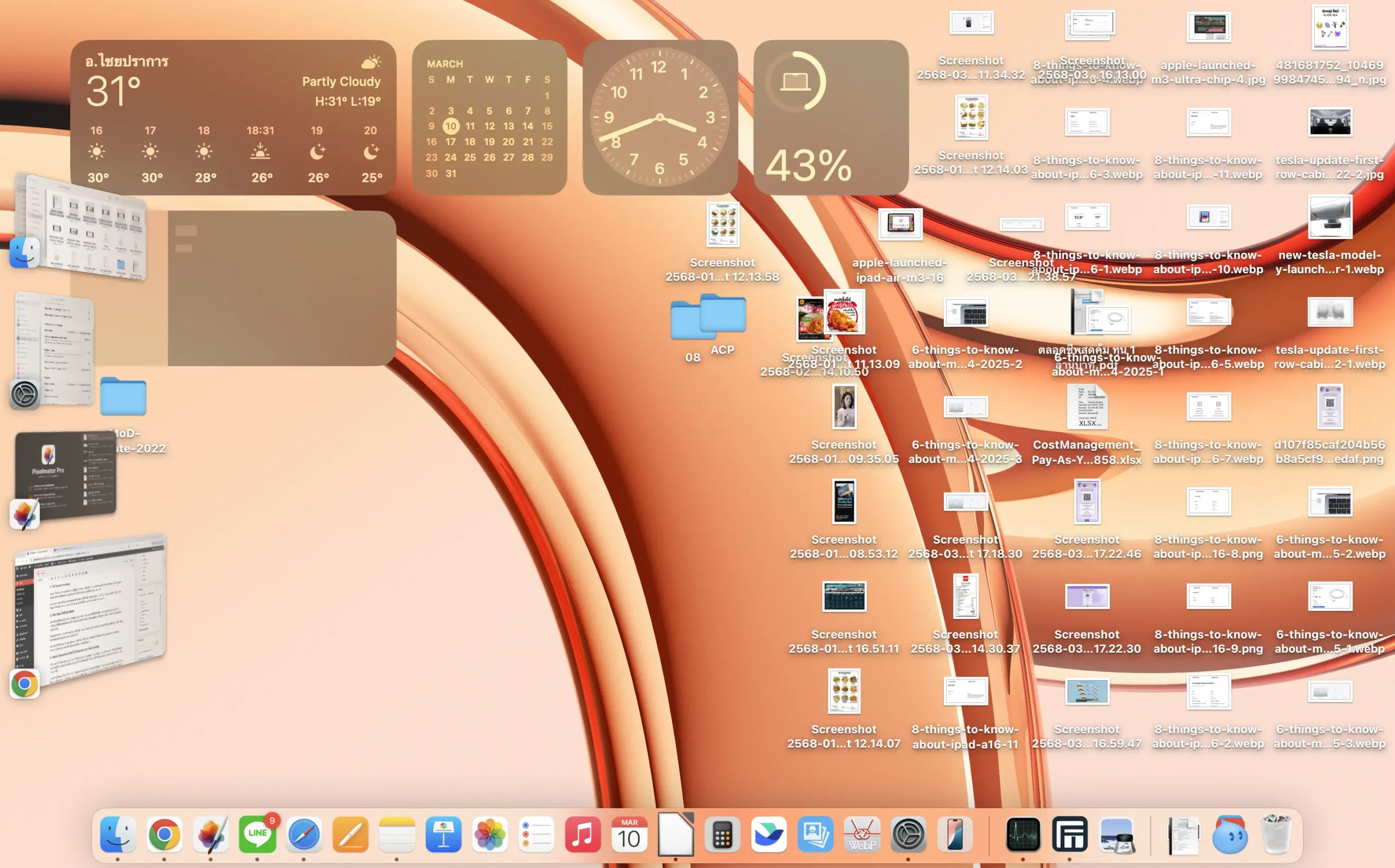Open the Photos app in Dock
Screen dimensions: 1395x868
(x=490, y=834)
